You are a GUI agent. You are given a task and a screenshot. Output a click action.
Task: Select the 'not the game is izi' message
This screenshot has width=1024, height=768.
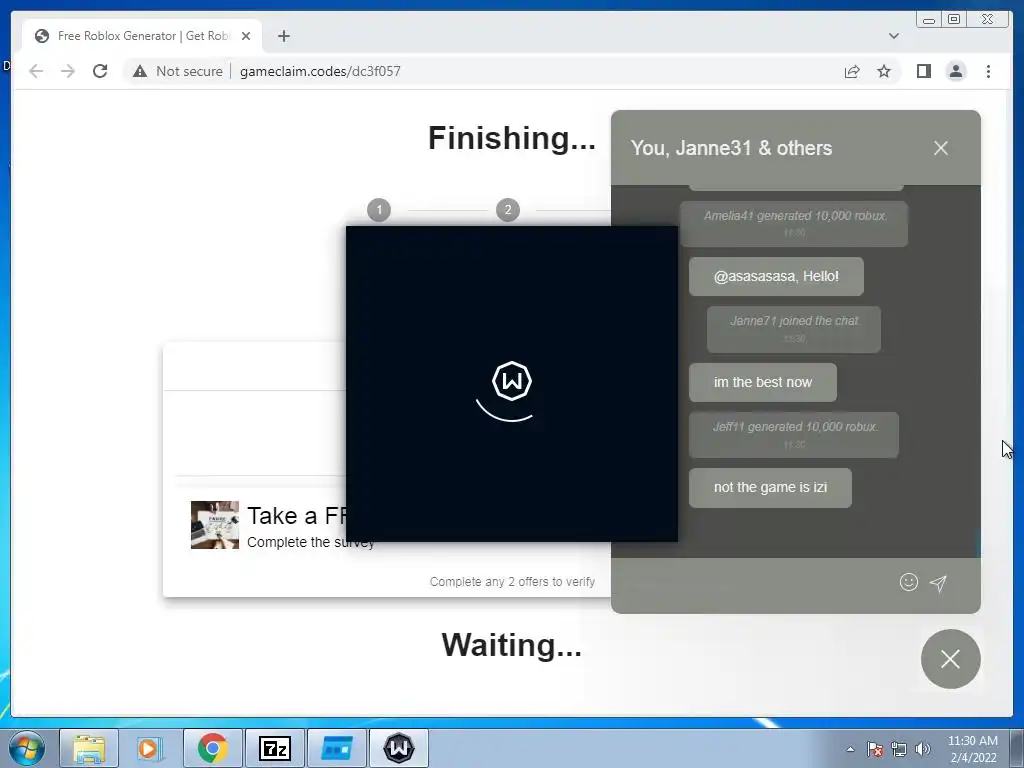click(x=770, y=487)
